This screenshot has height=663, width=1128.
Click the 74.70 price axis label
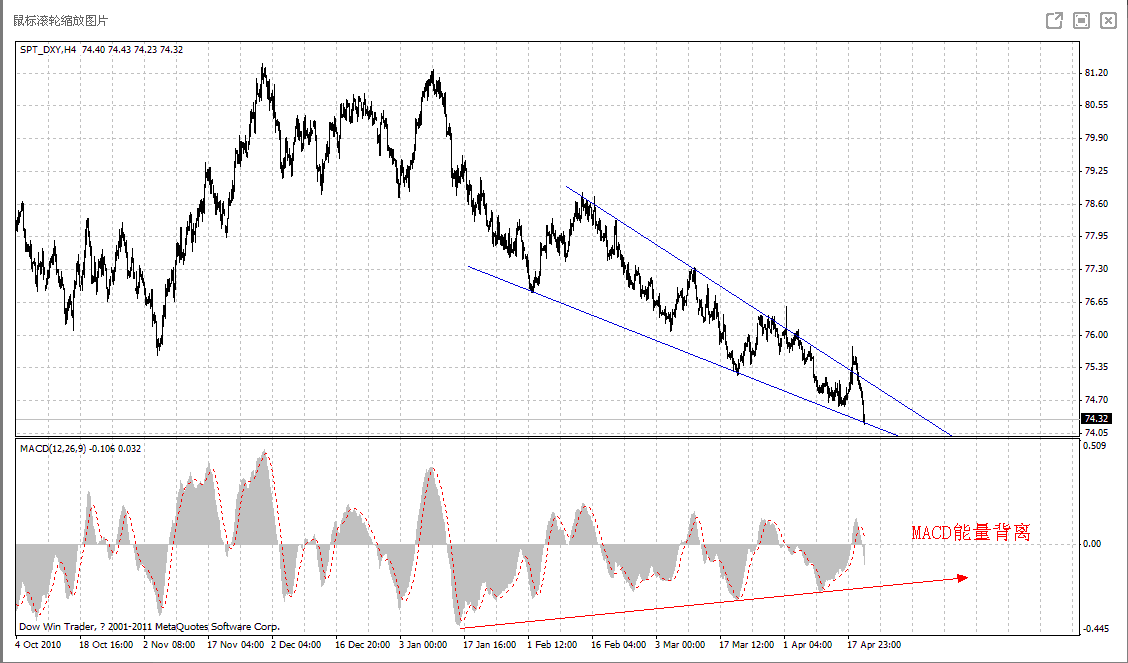click(x=1096, y=399)
